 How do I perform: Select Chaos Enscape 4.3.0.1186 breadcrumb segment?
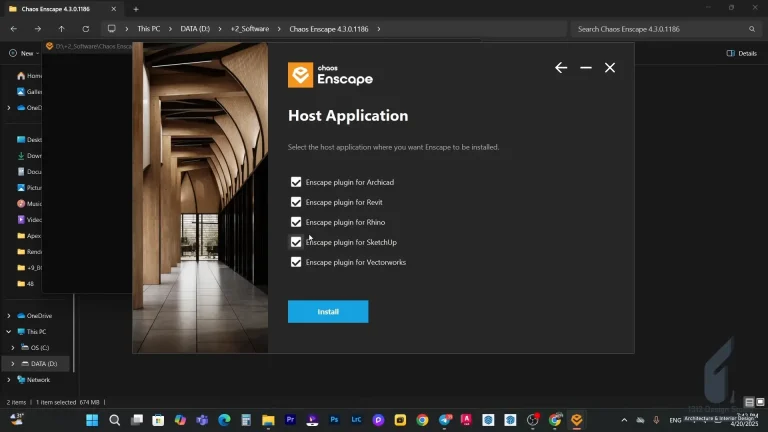(329, 29)
